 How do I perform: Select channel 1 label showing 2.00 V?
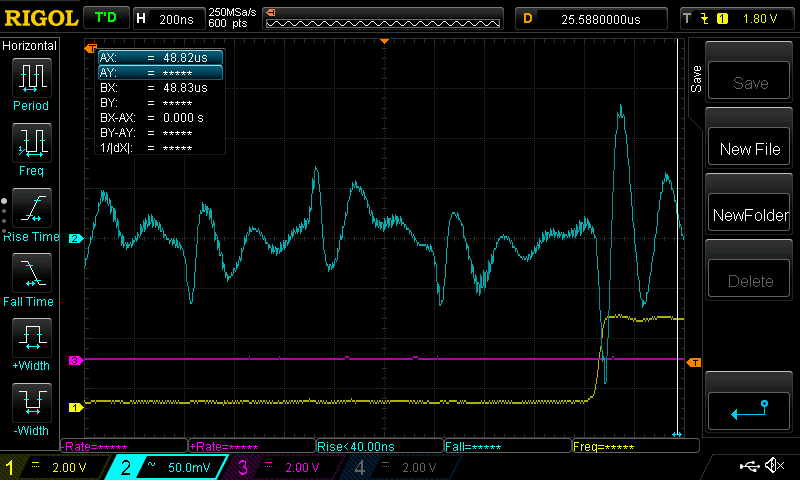(x=55, y=467)
